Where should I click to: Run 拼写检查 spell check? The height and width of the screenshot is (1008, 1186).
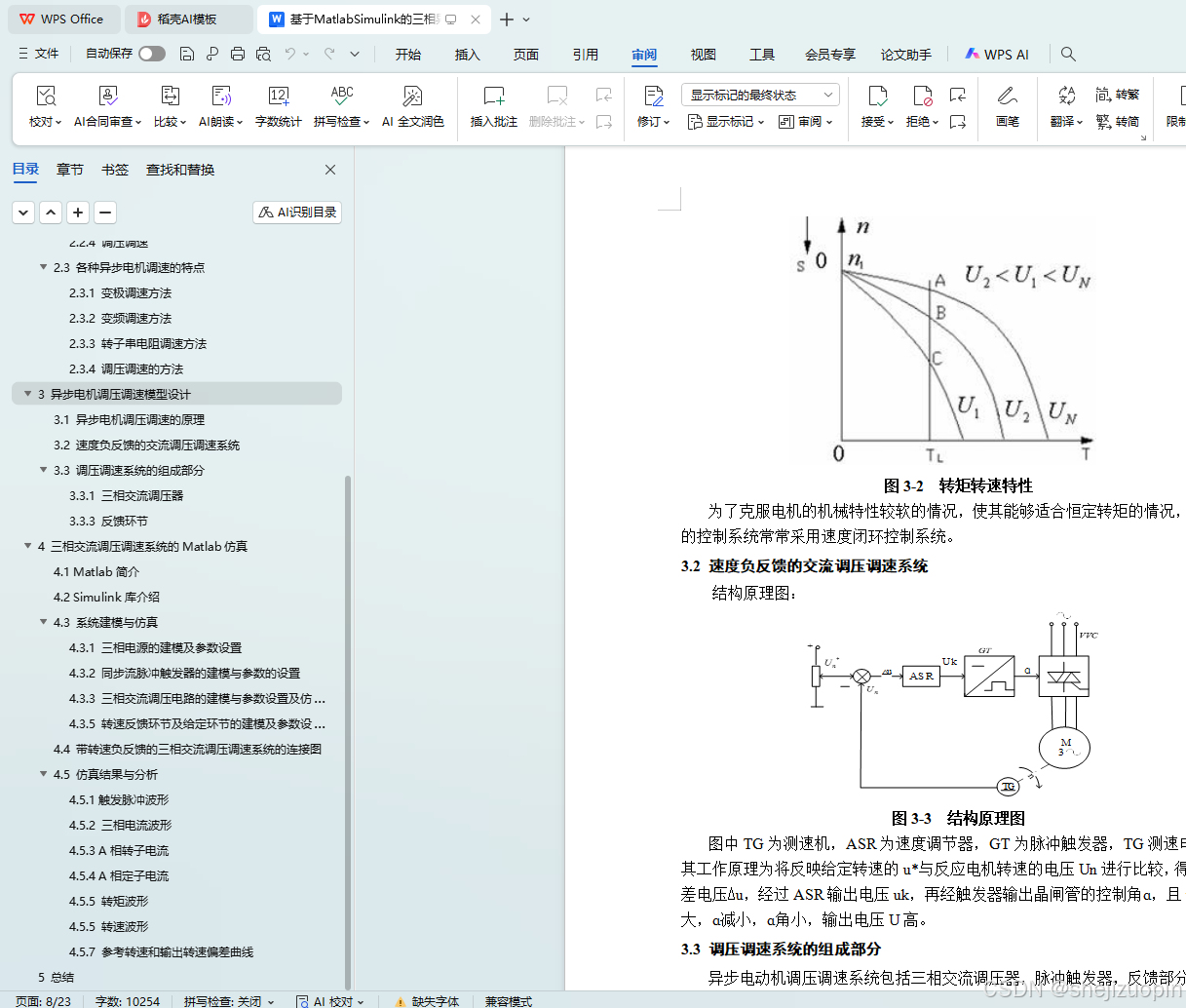[341, 106]
